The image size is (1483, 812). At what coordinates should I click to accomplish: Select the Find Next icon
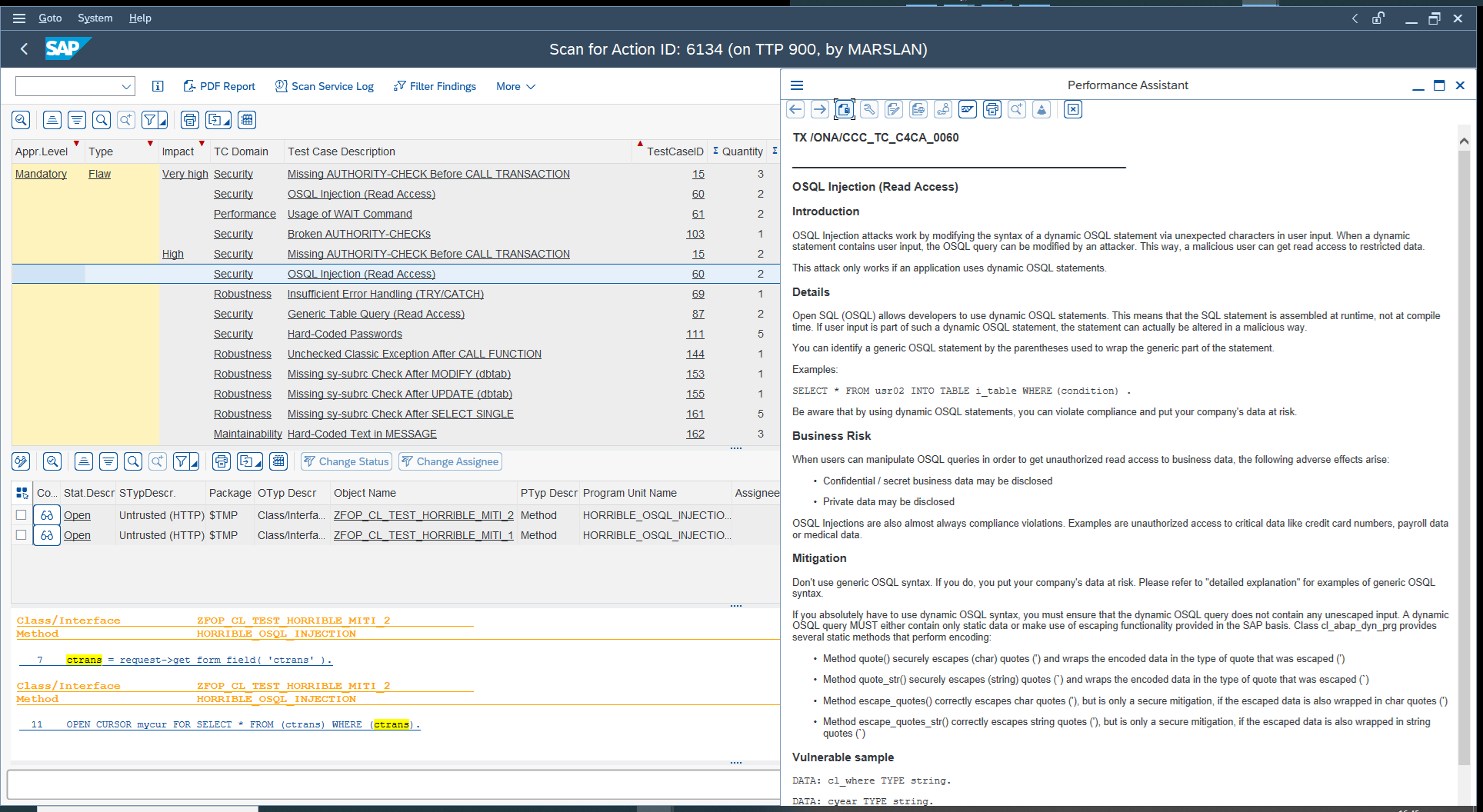tap(125, 119)
